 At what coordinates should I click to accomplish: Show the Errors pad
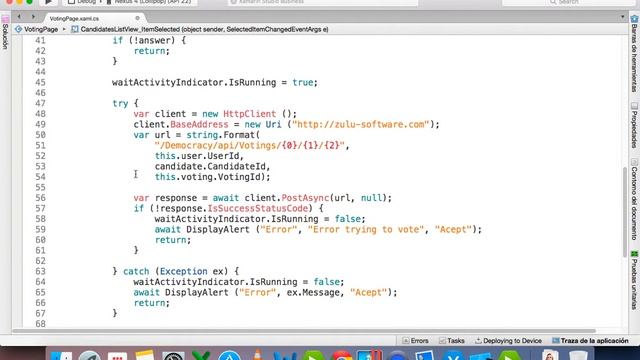click(x=415, y=341)
